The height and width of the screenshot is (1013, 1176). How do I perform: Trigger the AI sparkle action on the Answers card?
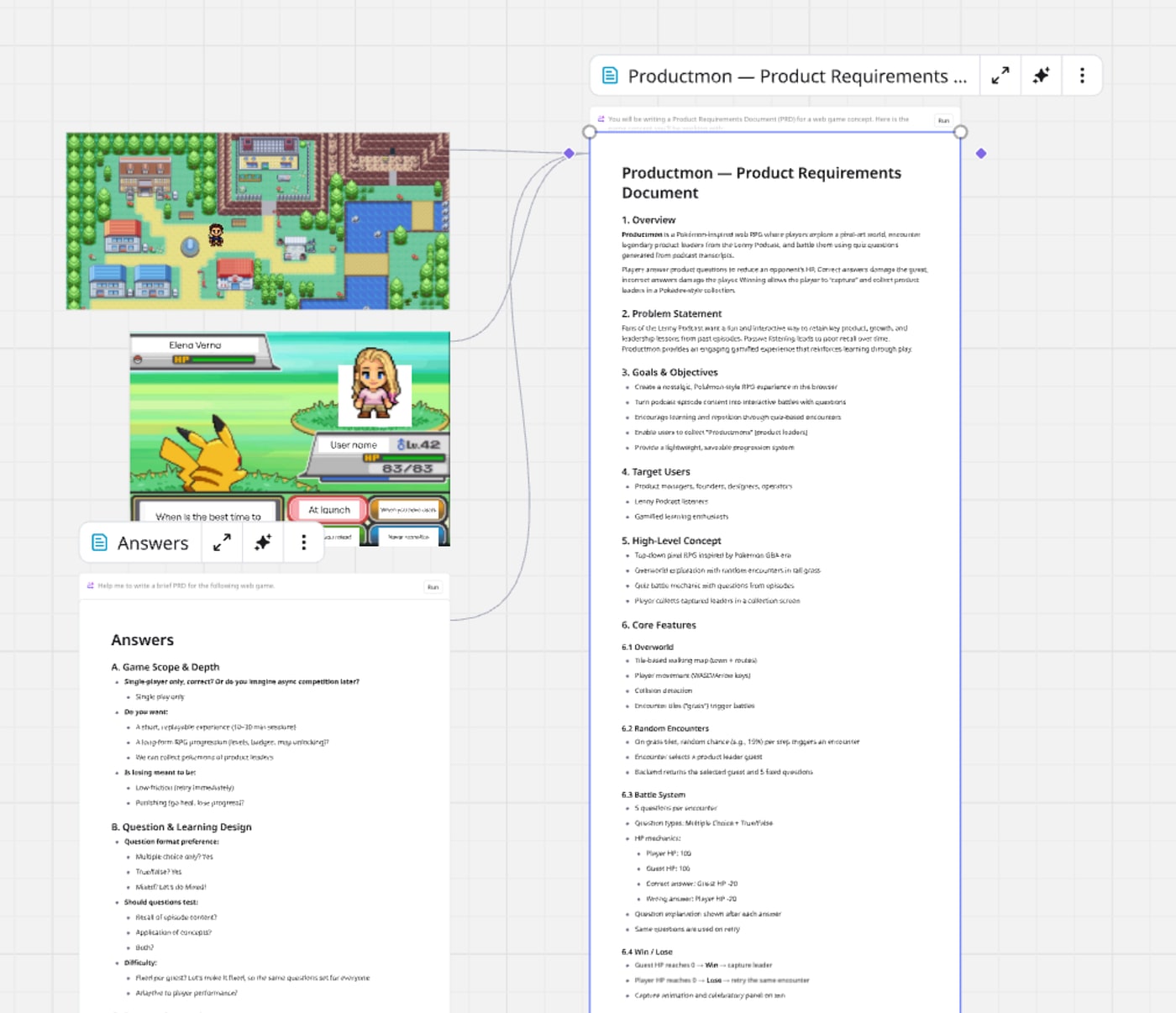pyautogui.click(x=262, y=543)
